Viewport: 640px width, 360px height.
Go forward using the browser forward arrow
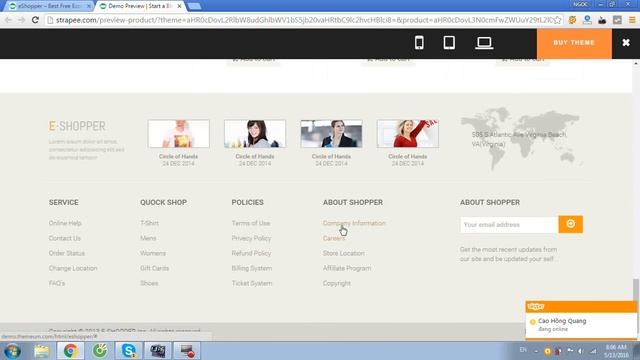22,20
